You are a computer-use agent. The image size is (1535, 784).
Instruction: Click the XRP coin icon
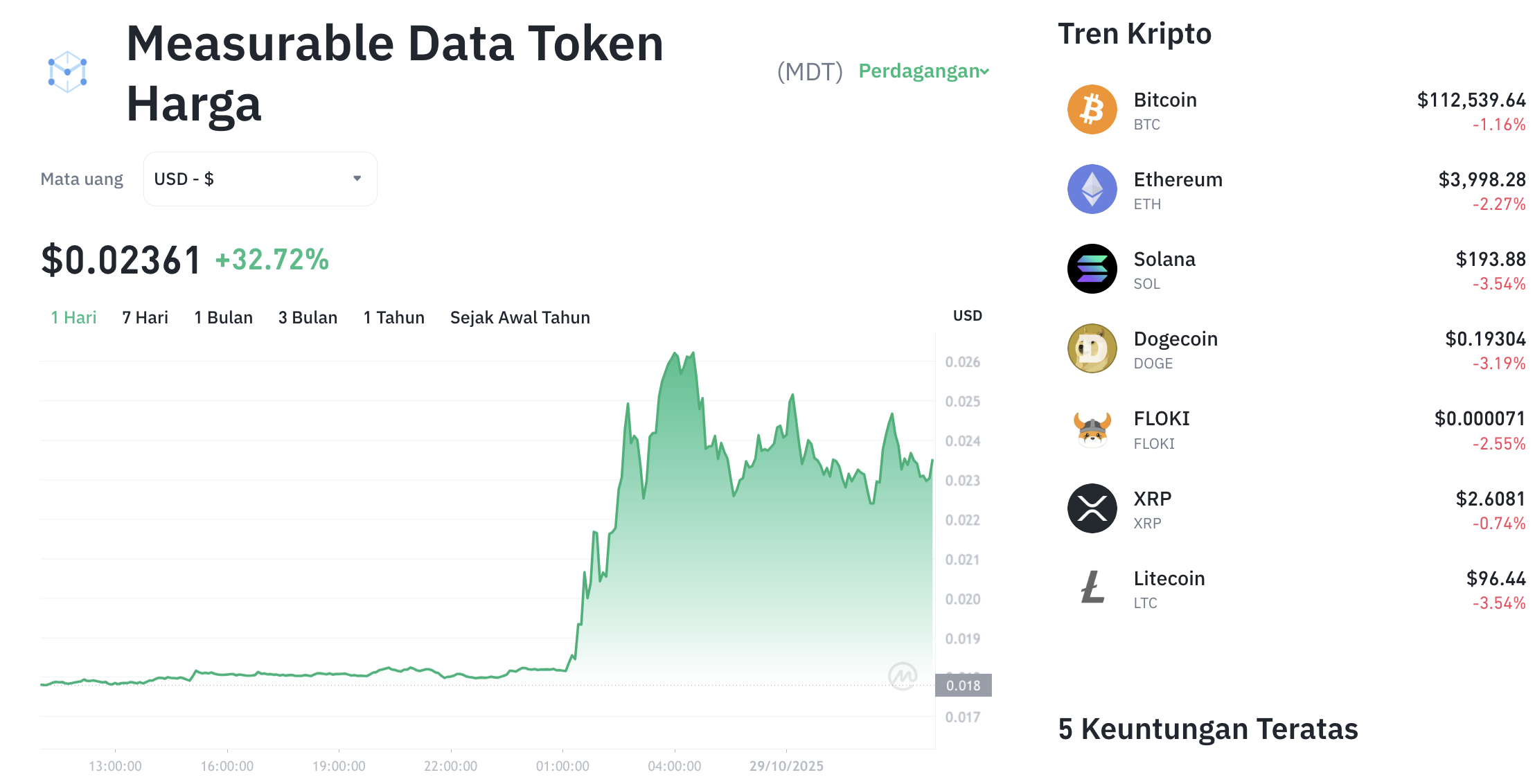(1092, 508)
